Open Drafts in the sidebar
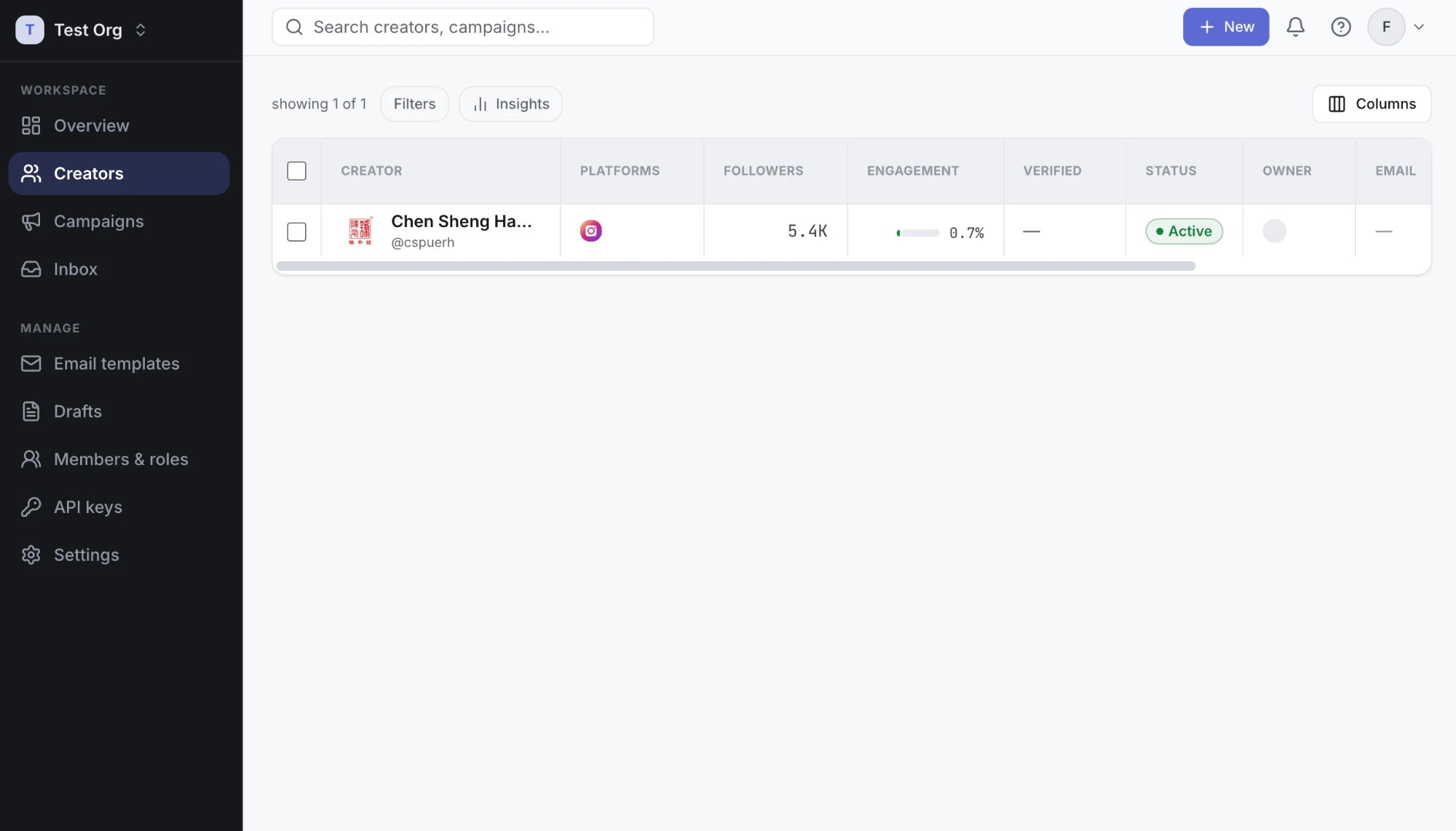The height and width of the screenshot is (831, 1456). (119, 411)
